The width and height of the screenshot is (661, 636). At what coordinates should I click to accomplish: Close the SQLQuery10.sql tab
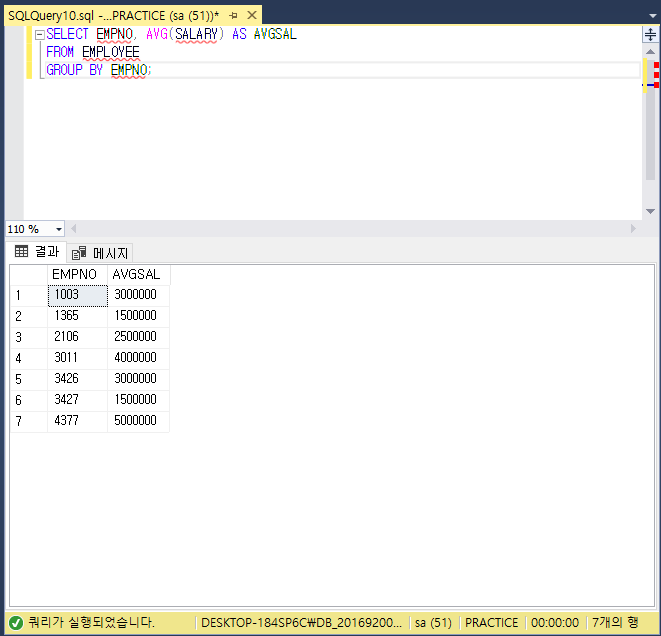coord(252,16)
